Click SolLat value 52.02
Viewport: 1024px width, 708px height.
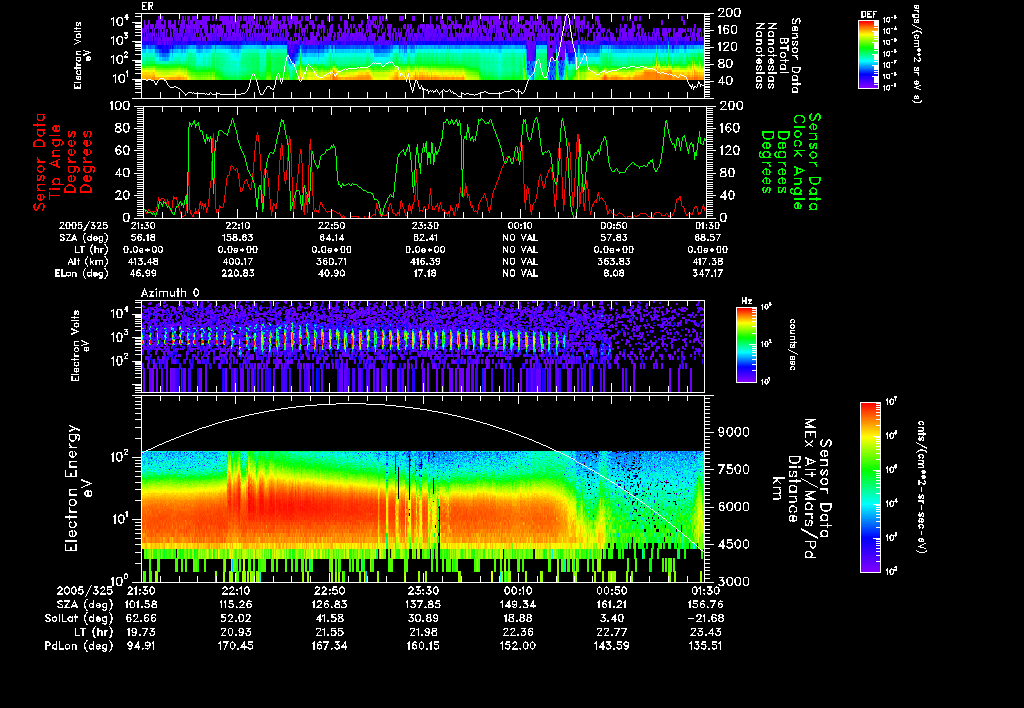pos(236,619)
